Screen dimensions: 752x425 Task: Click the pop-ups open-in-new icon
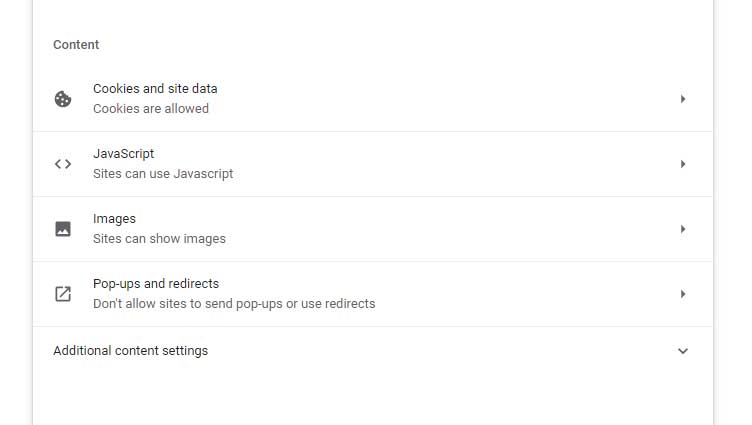63,294
